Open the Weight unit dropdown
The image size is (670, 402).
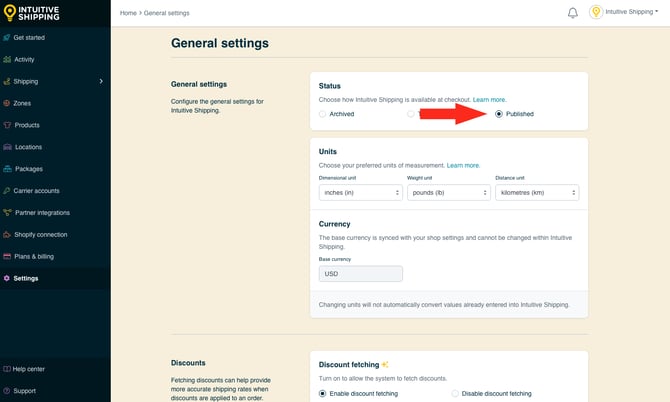pyautogui.click(x=449, y=193)
